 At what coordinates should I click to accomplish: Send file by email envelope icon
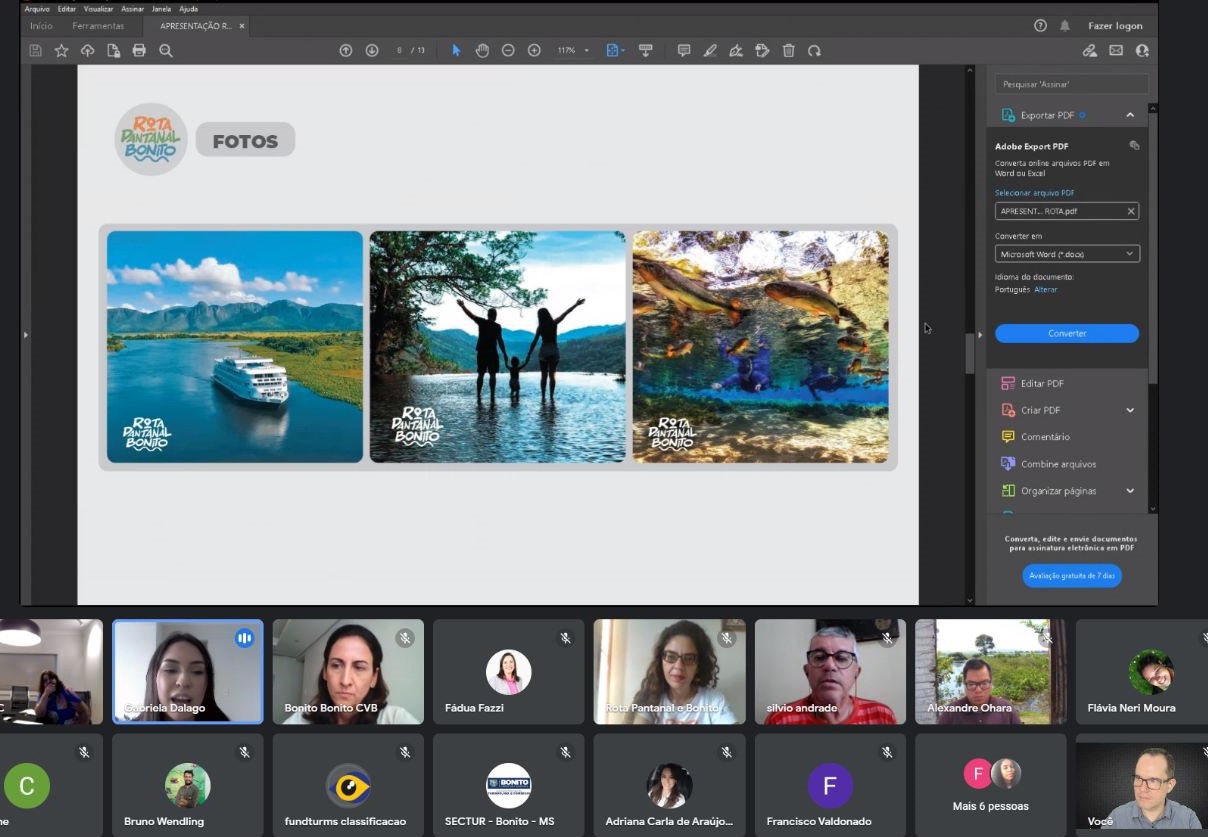[x=1116, y=51]
